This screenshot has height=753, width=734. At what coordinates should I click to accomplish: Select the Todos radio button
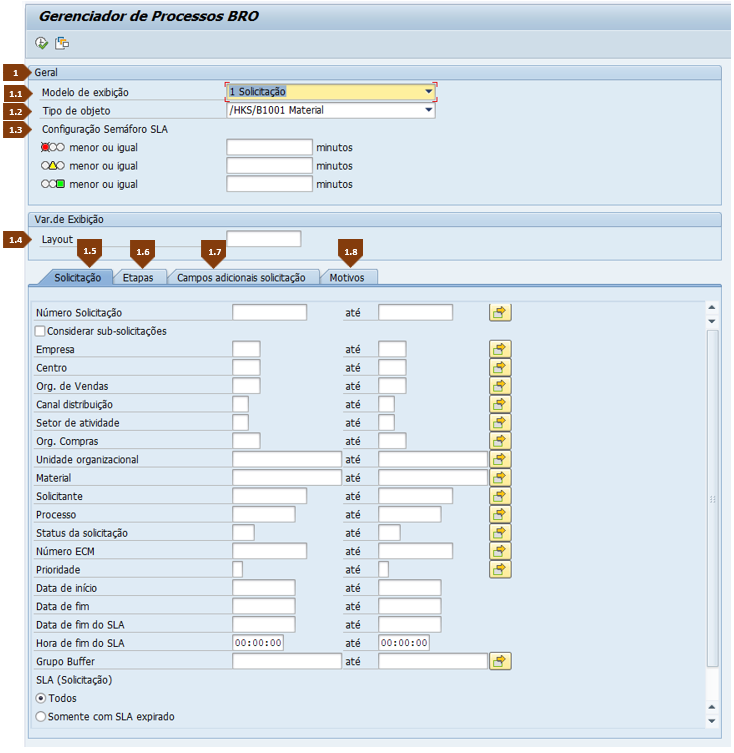point(41,698)
